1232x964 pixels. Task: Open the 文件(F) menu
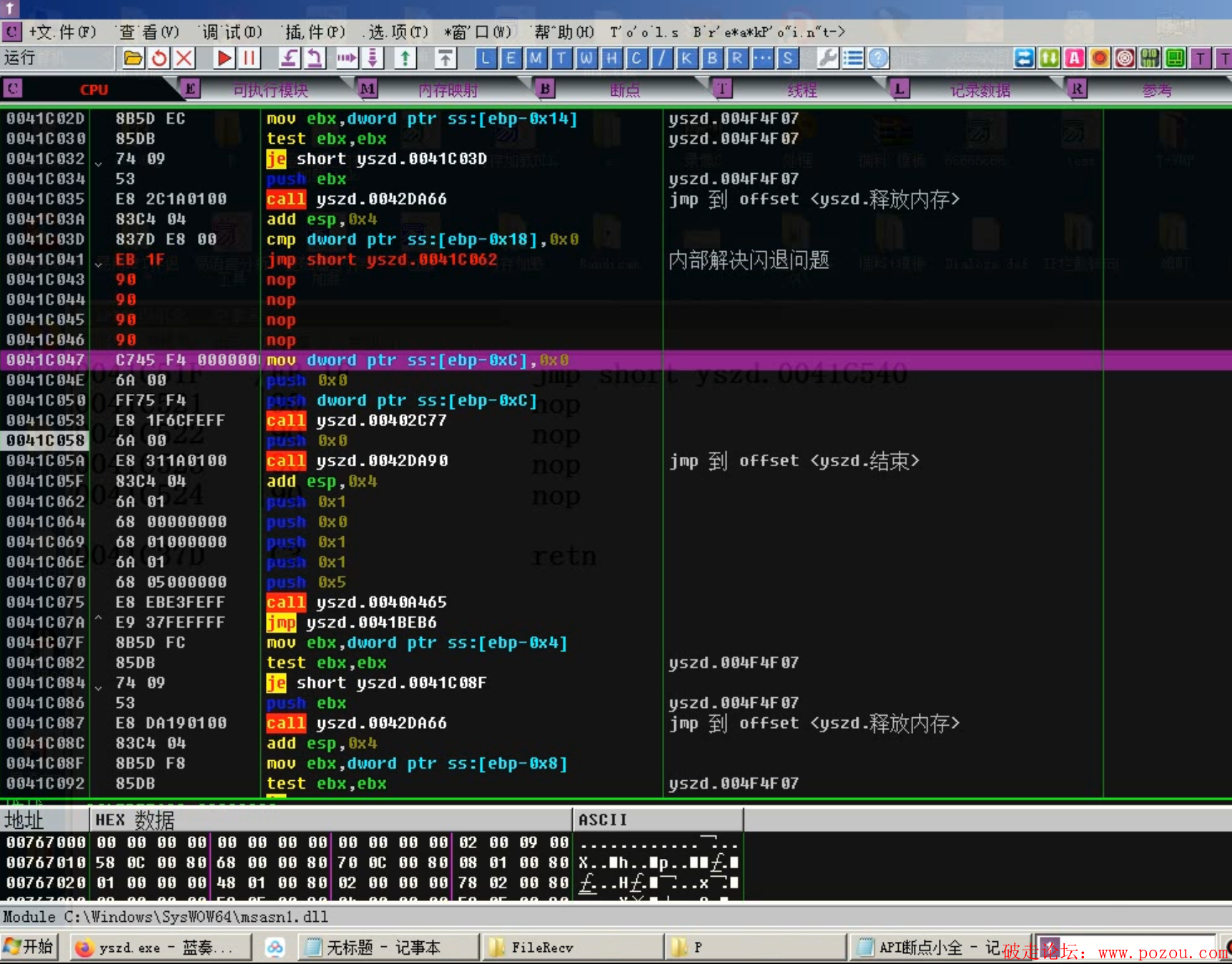62,31
